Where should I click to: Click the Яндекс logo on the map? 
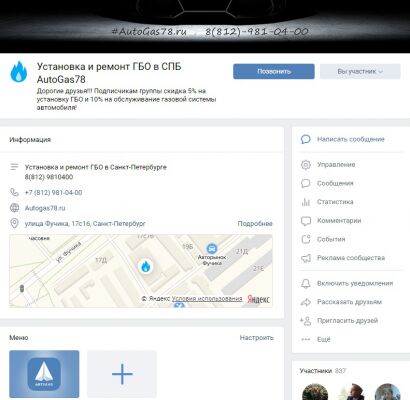click(258, 299)
